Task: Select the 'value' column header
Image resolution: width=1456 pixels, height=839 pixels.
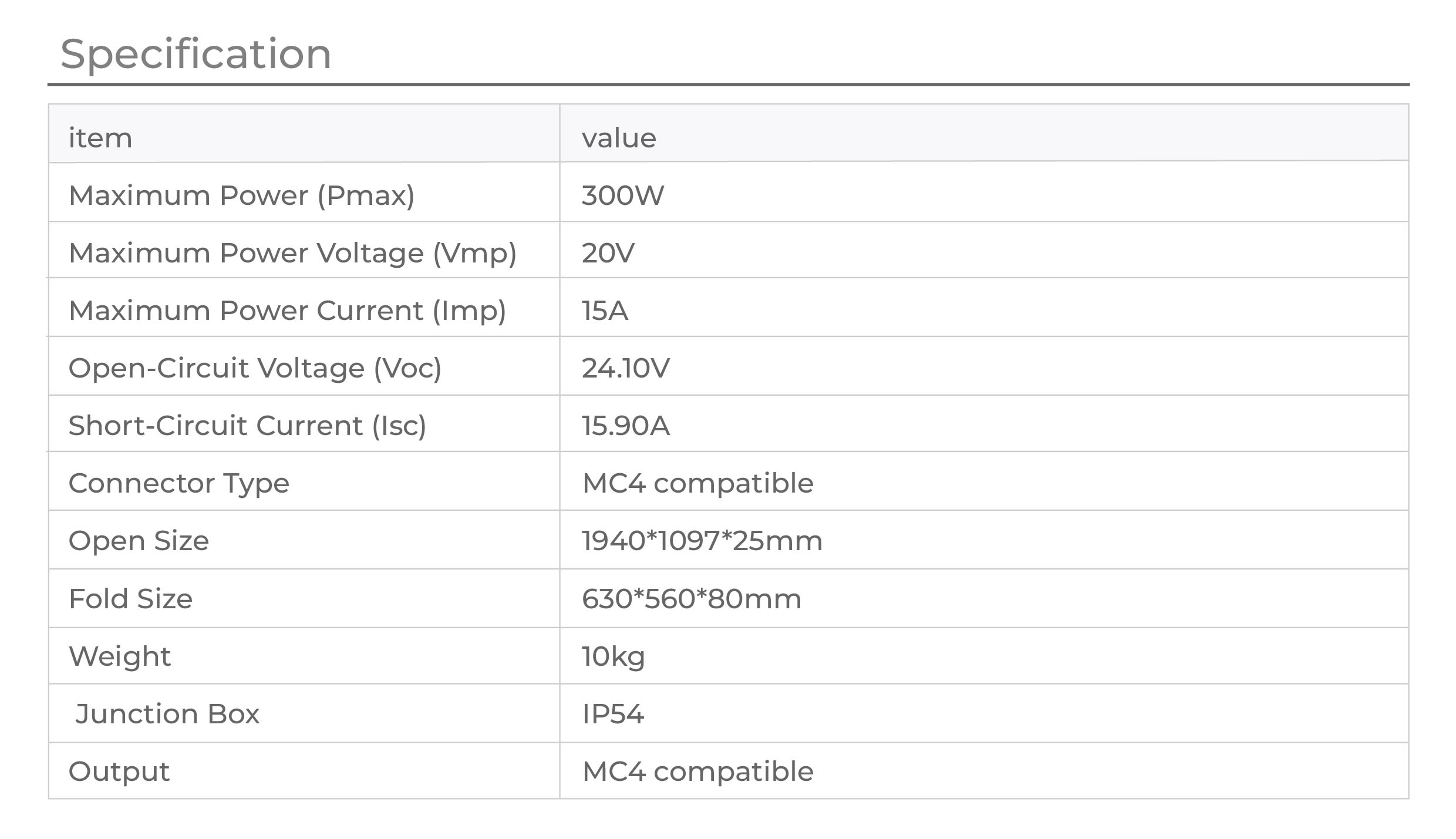Action: pyautogui.click(x=619, y=139)
